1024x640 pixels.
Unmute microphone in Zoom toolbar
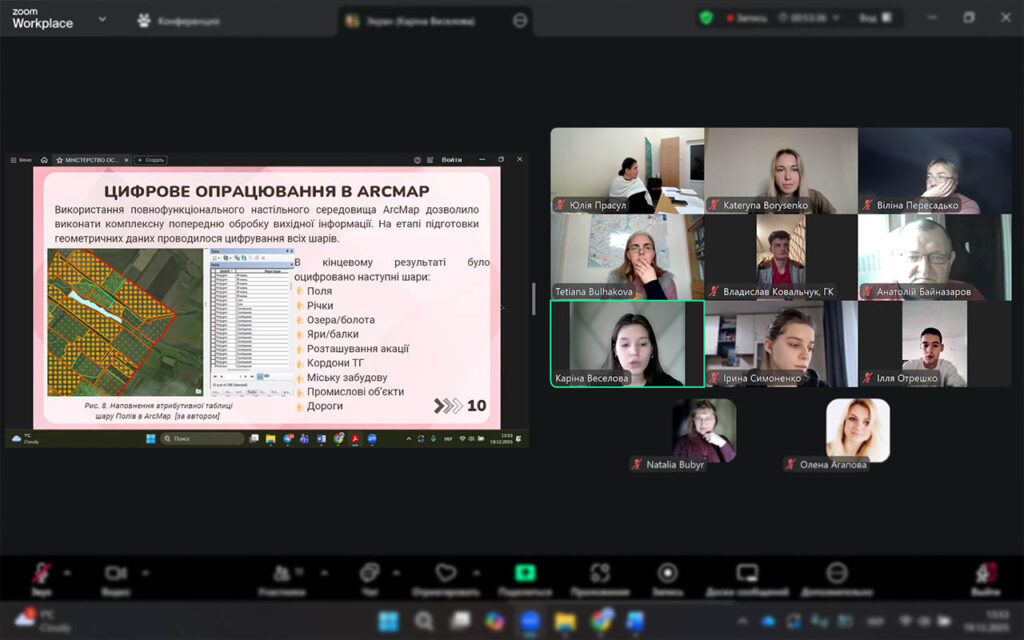pyautogui.click(x=42, y=574)
